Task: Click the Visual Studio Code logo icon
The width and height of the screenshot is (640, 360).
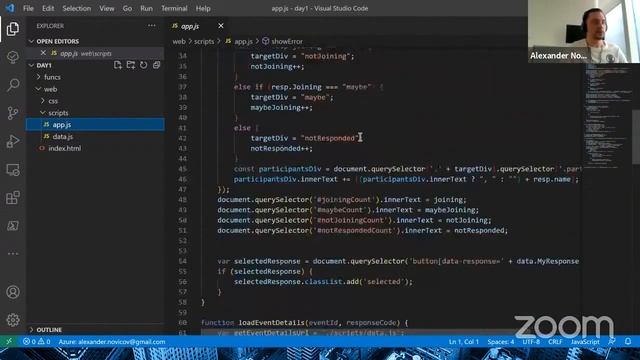Action: pyautogui.click(x=10, y=8)
